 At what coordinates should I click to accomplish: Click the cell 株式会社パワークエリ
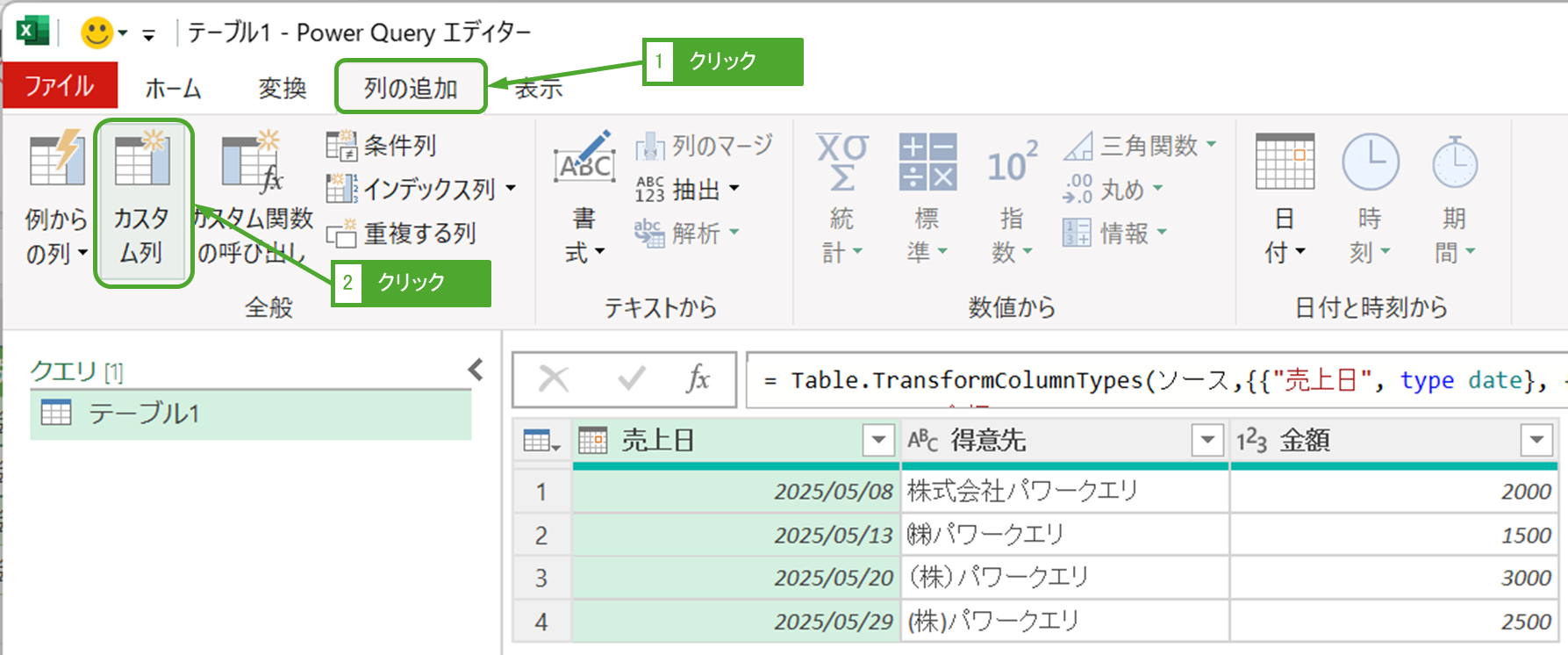[x=1065, y=492]
